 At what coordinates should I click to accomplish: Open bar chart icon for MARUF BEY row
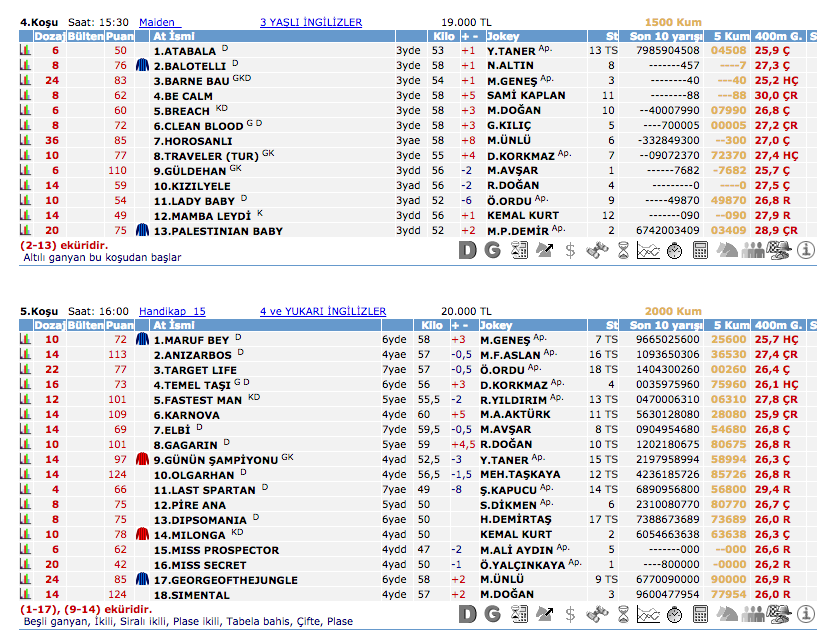[27, 340]
